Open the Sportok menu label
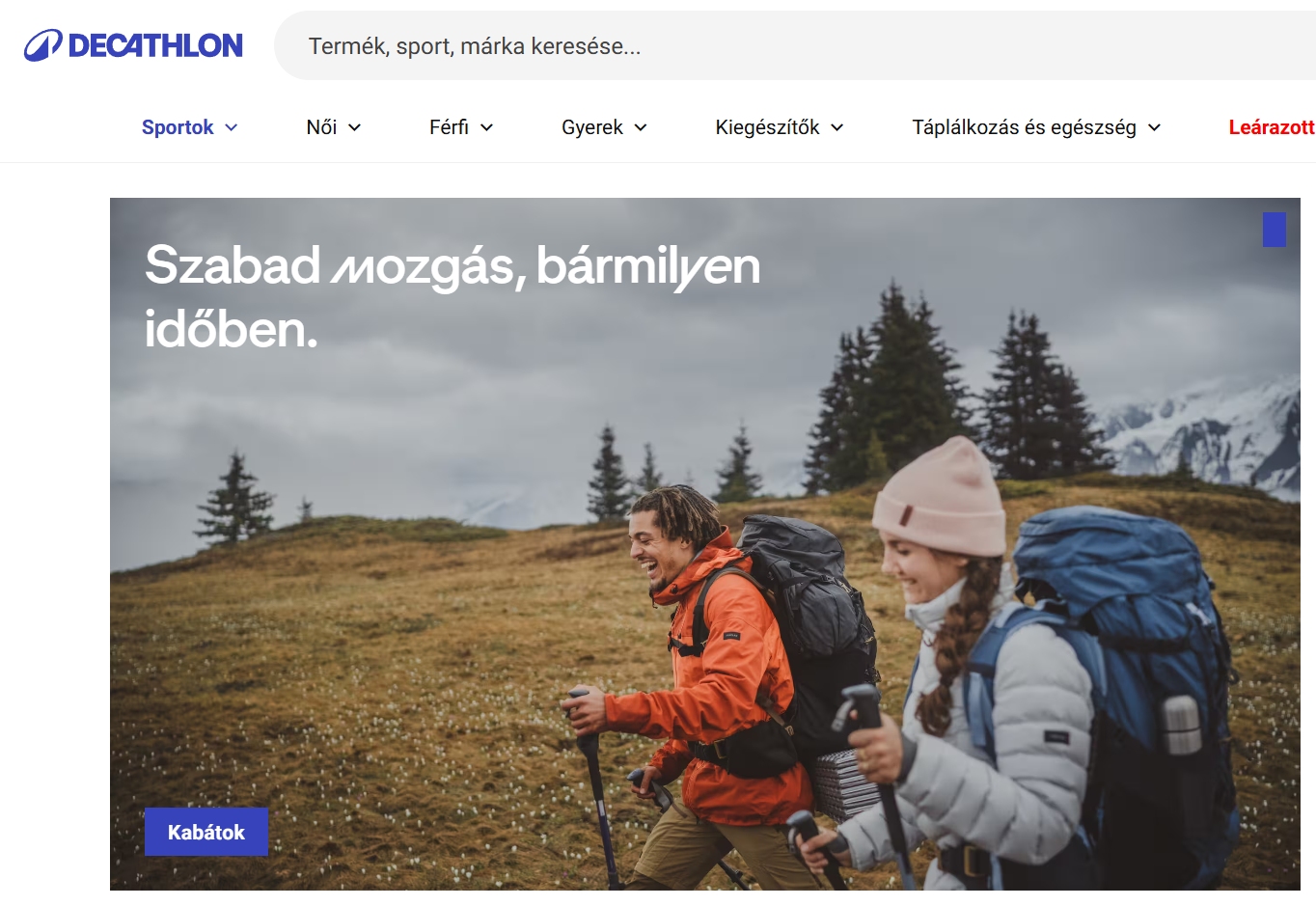 coord(178,127)
